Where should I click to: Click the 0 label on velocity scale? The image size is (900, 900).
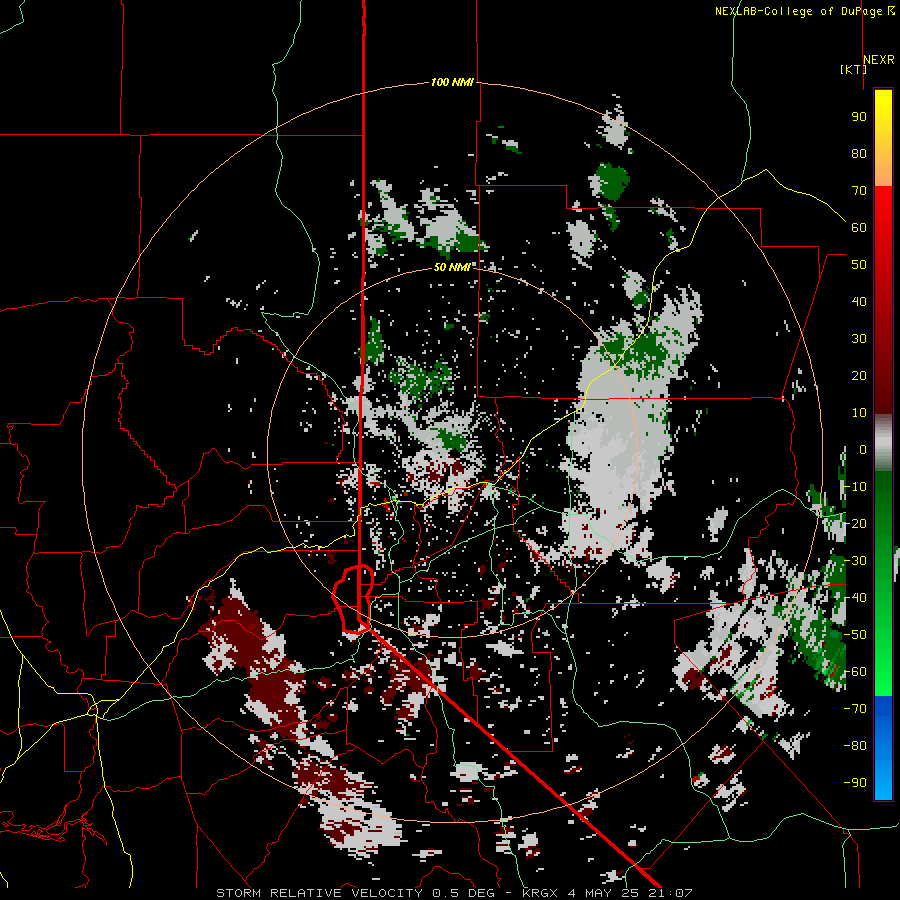coord(863,450)
